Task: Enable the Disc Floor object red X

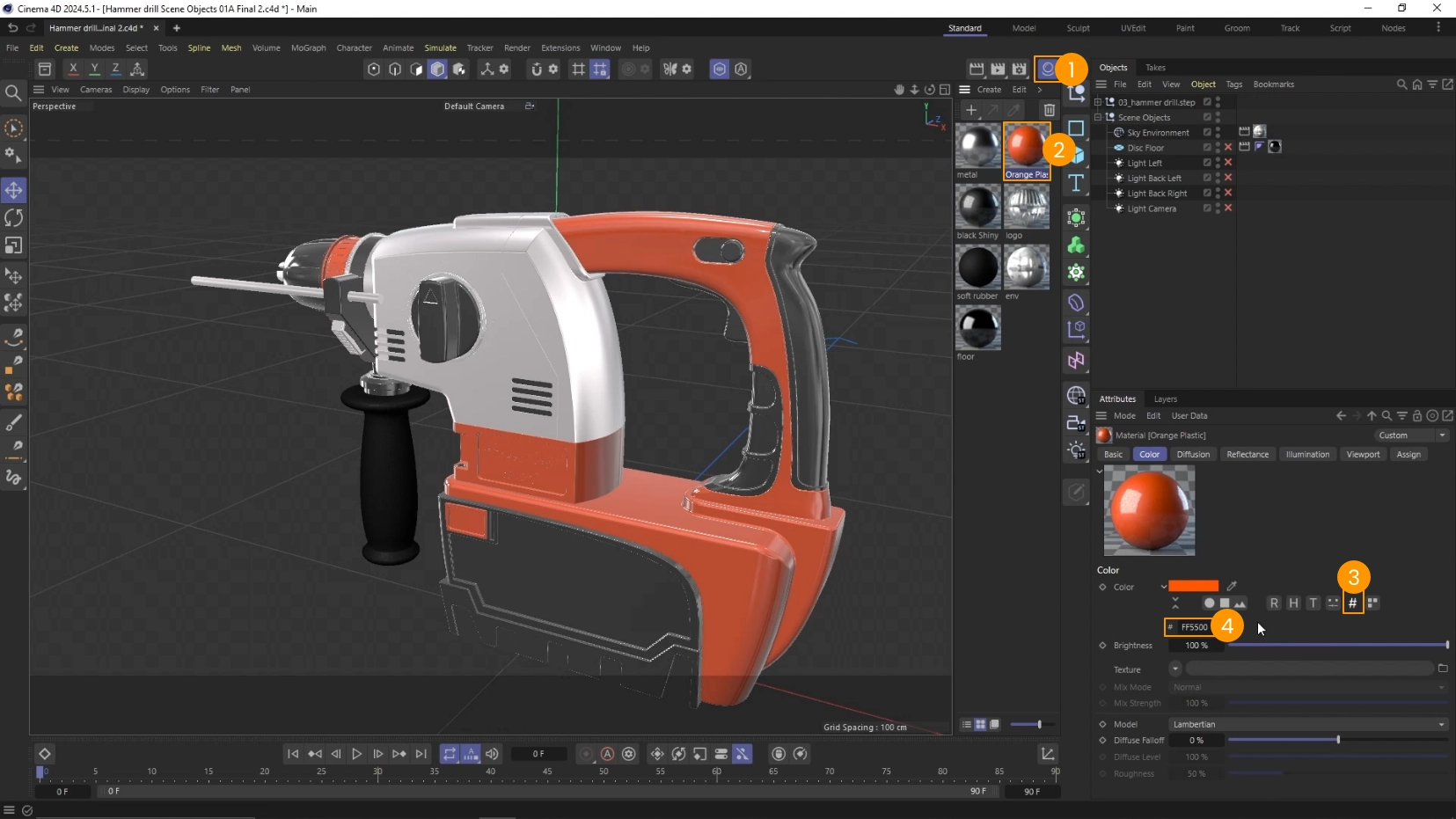Action: [1228, 148]
